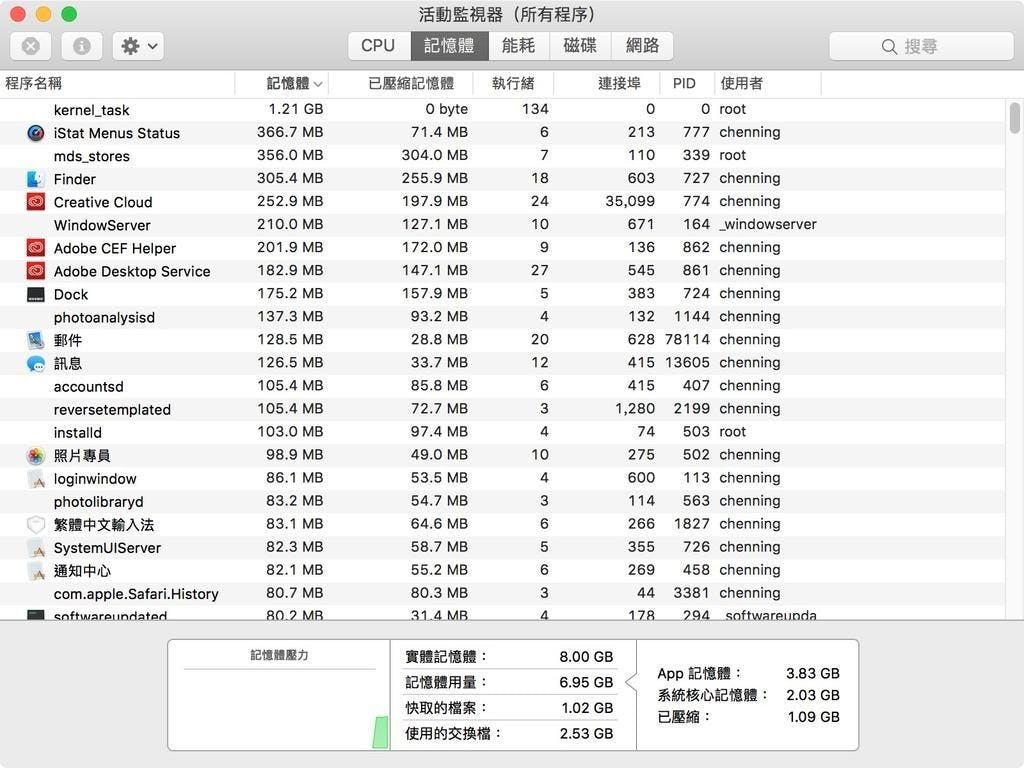Click the 訊息 (Messages) app icon
The width and height of the screenshot is (1024, 768).
coord(36,364)
